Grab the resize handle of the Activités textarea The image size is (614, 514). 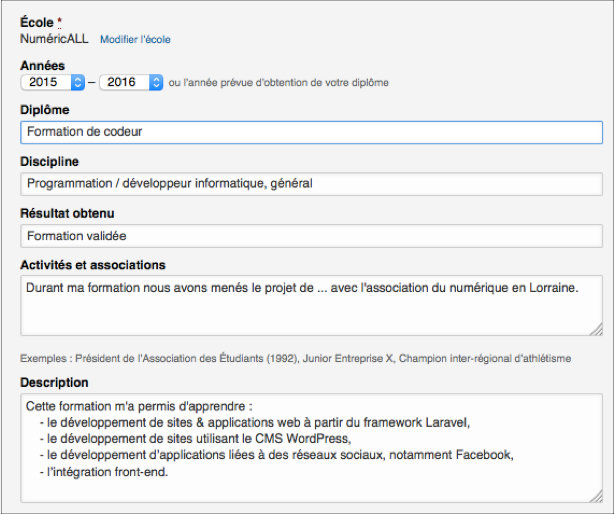click(x=596, y=330)
